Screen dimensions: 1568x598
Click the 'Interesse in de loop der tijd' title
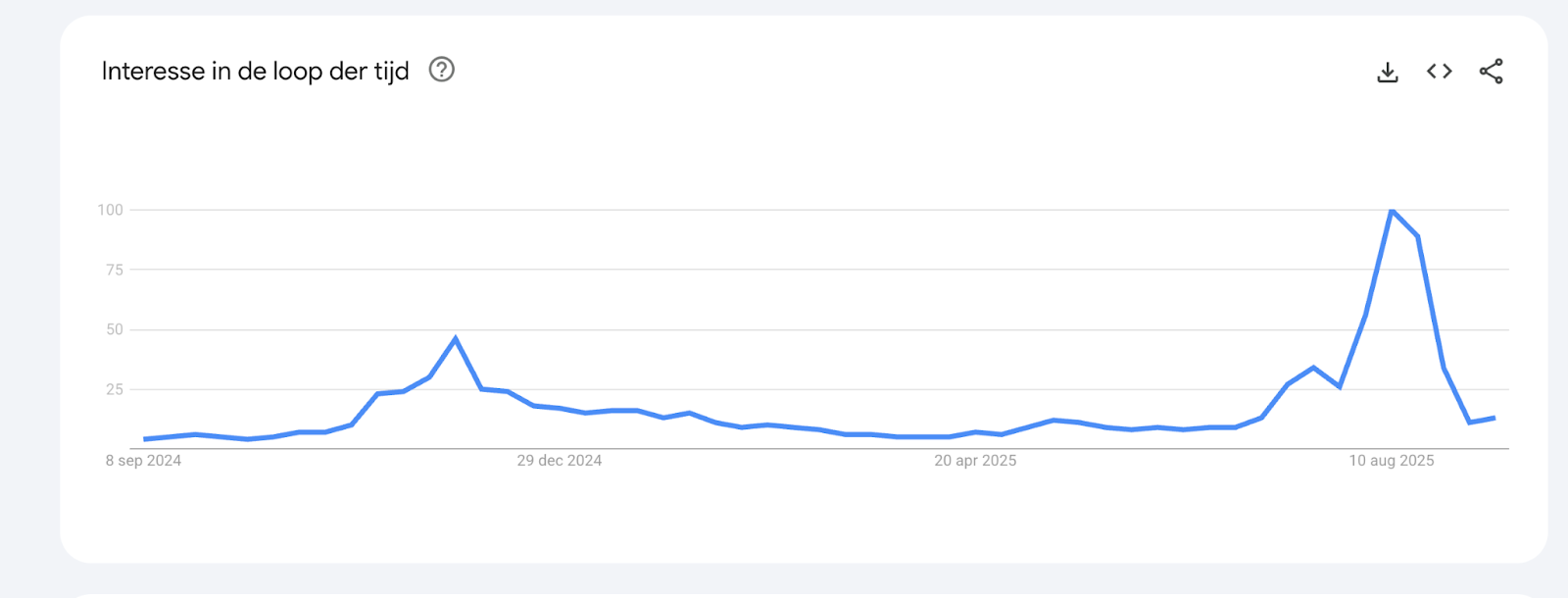coord(255,72)
